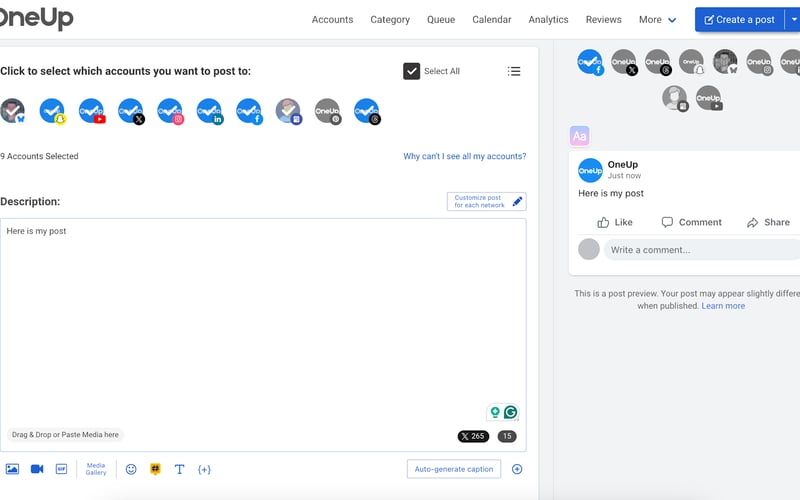This screenshot has width=800, height=500.
Task: Preview the Threads post in the preview panel
Action: [x=657, y=62]
